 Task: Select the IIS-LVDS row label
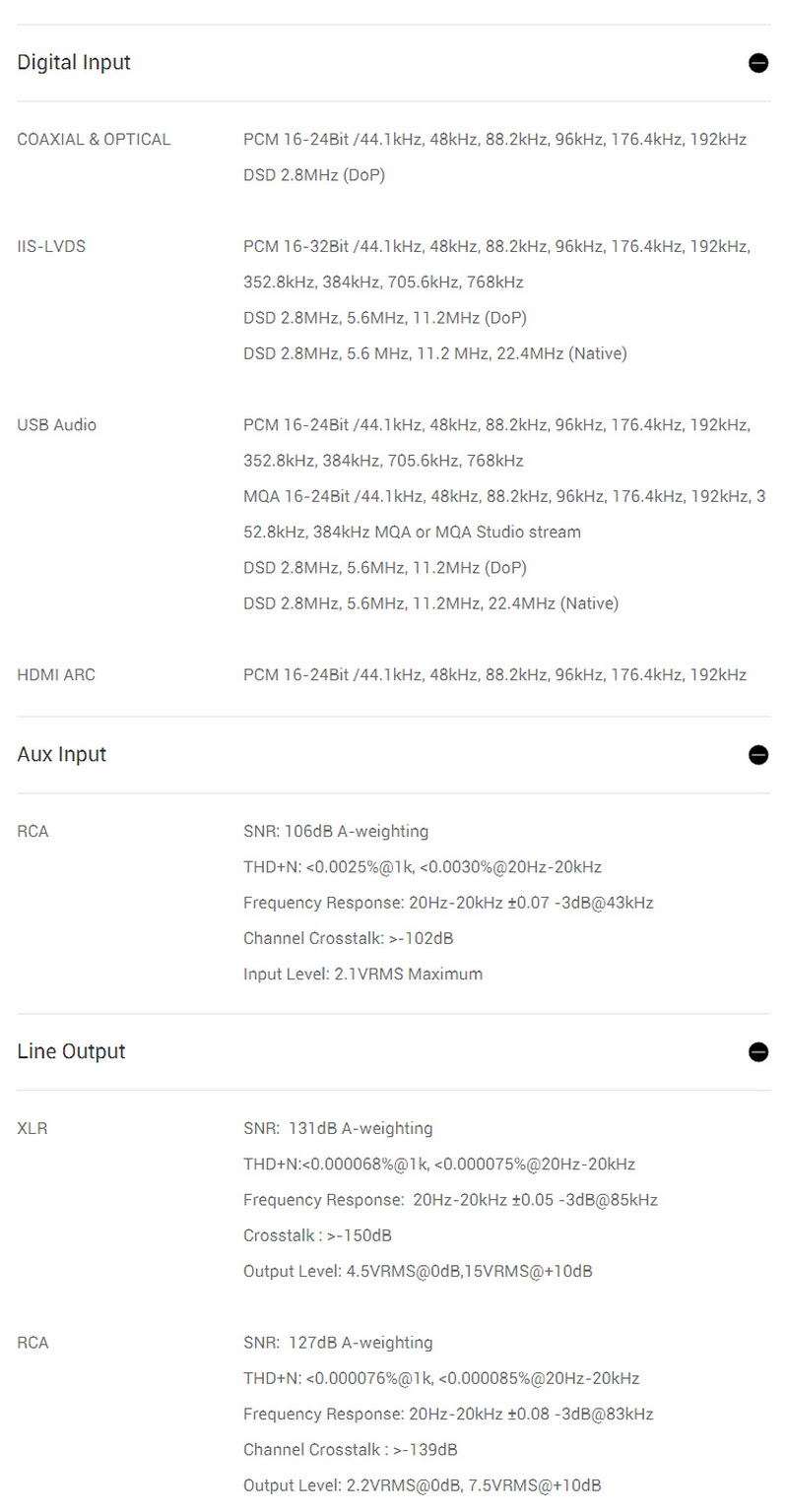[x=51, y=246]
